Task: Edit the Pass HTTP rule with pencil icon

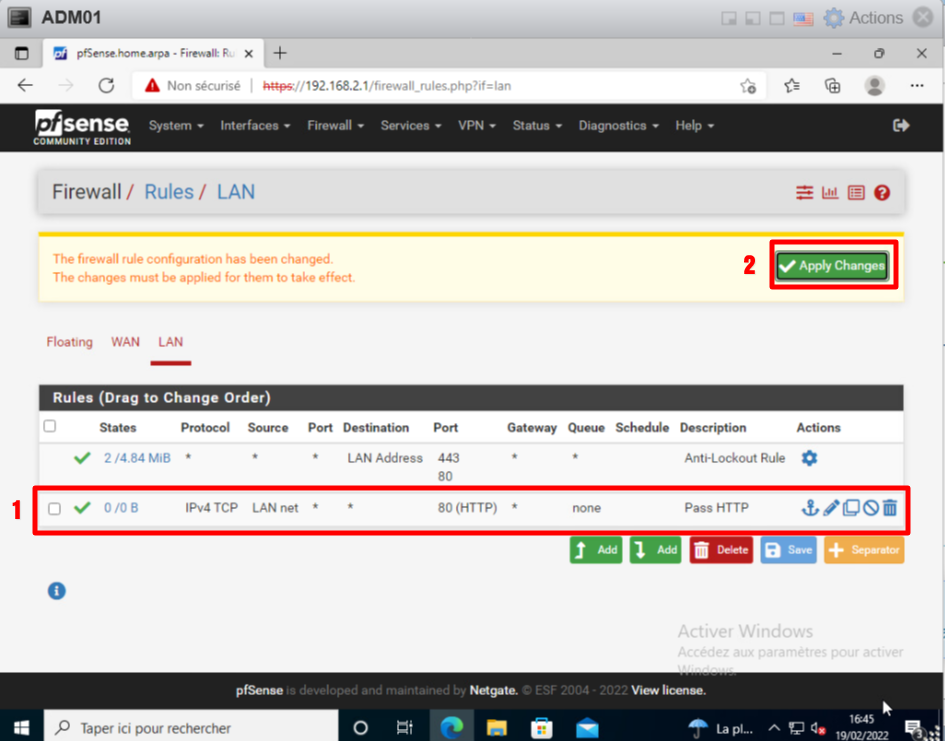Action: pyautogui.click(x=830, y=508)
